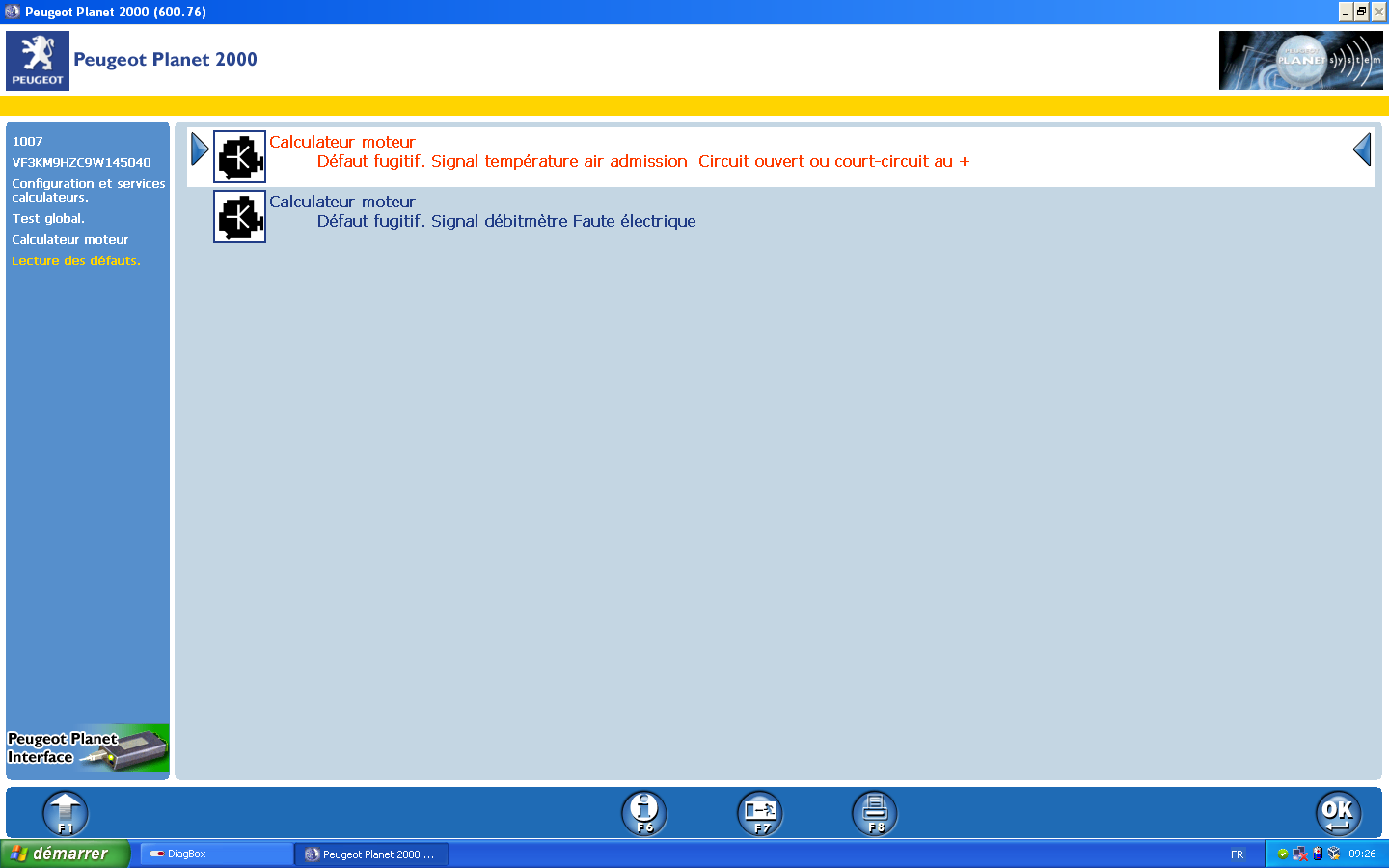Click the FR language indicator
The height and width of the screenshot is (868, 1389).
tap(1238, 854)
